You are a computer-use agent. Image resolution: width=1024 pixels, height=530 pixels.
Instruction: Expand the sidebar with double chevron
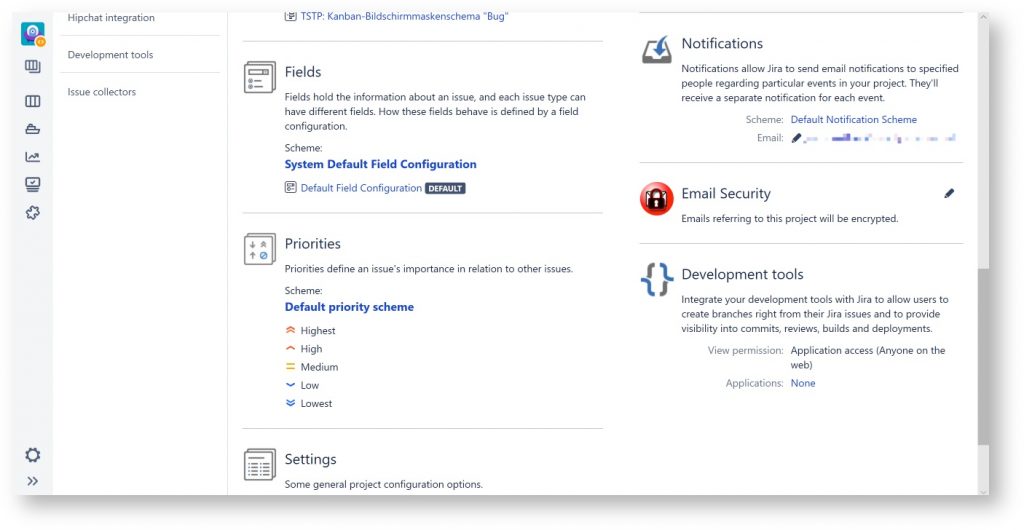click(x=33, y=481)
